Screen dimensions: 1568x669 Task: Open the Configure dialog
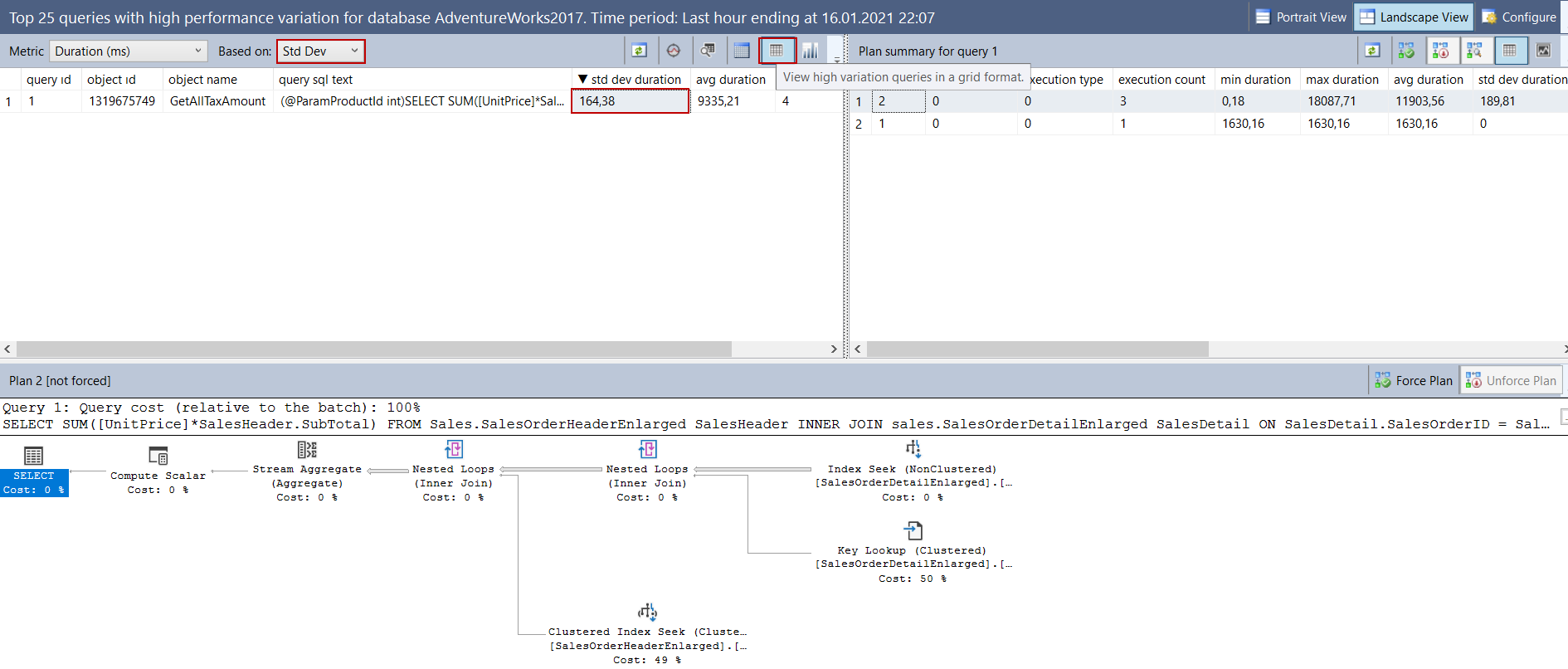pos(1519,17)
